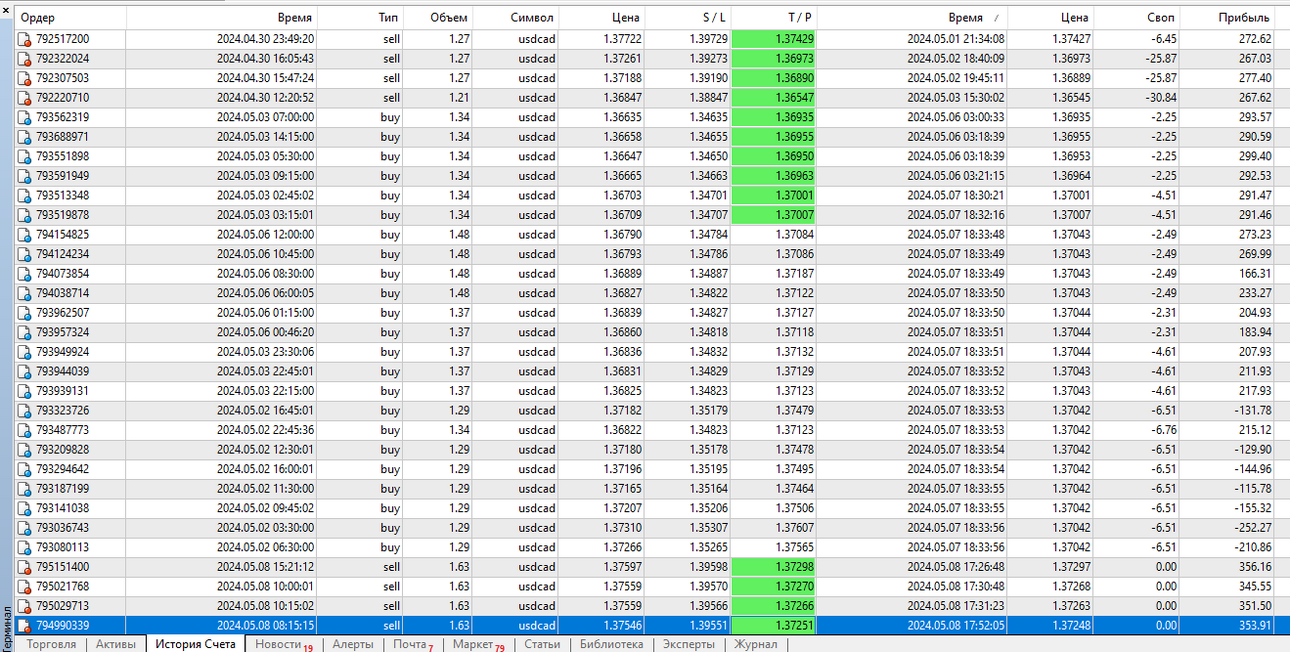Image resolution: width=1290 pixels, height=652 pixels.
Task: Open the Эксперты tab
Action: tap(689, 644)
